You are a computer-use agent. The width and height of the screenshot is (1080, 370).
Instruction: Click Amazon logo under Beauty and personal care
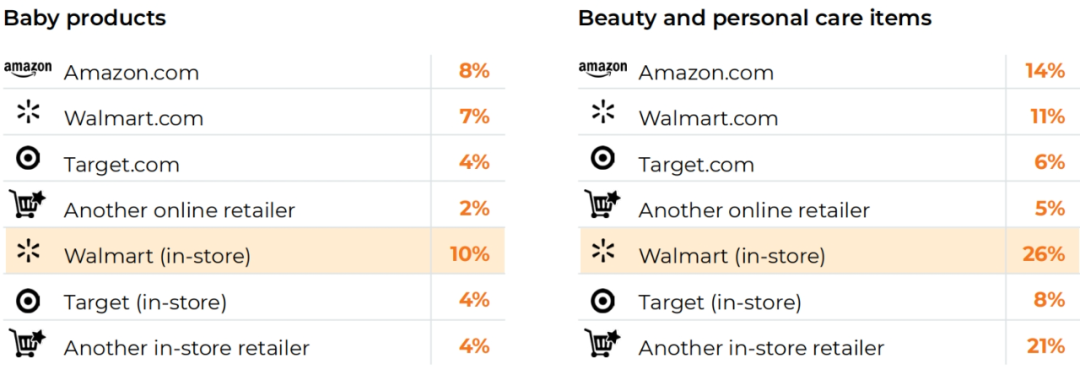[x=603, y=68]
